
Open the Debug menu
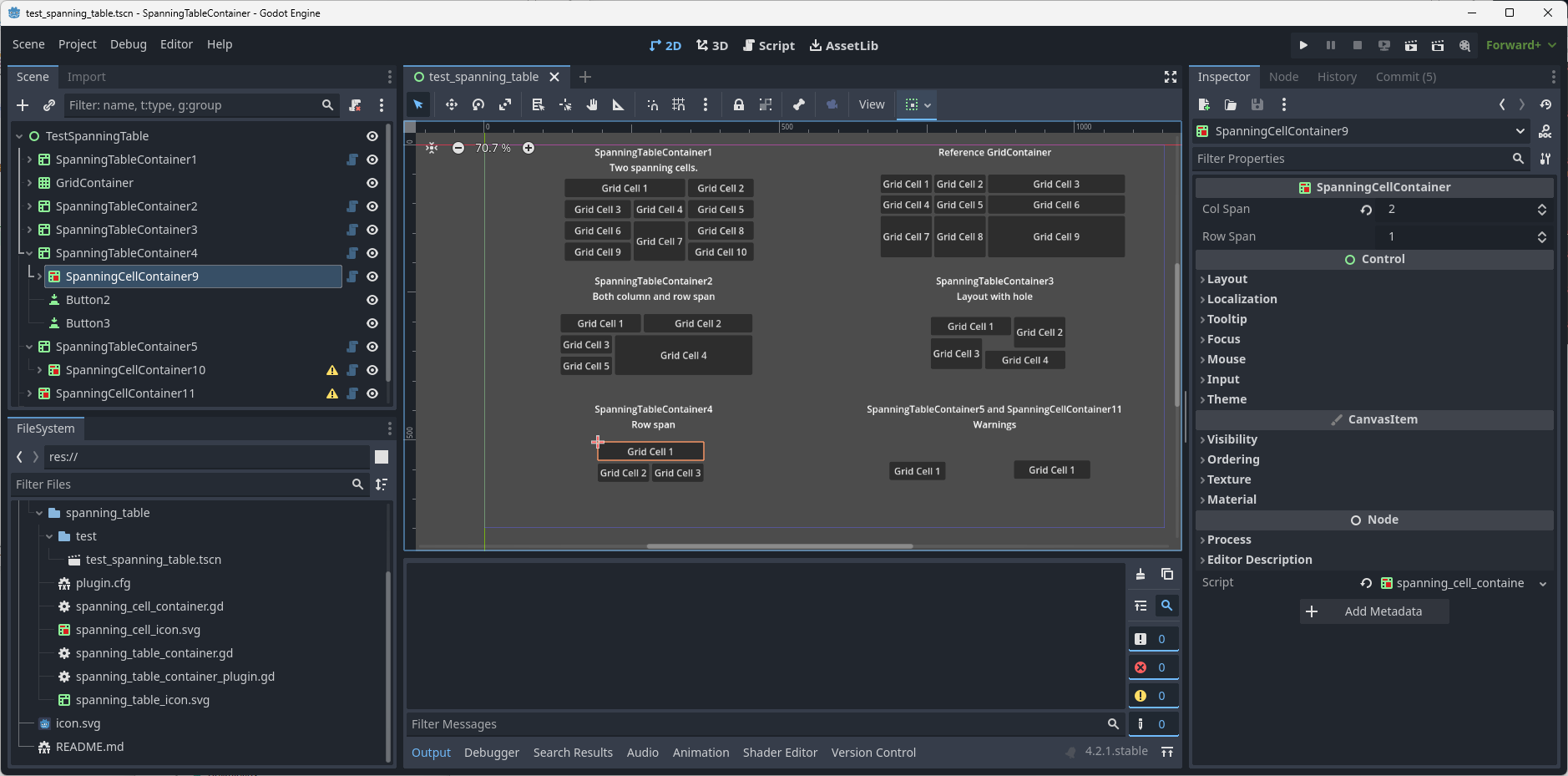(x=128, y=44)
